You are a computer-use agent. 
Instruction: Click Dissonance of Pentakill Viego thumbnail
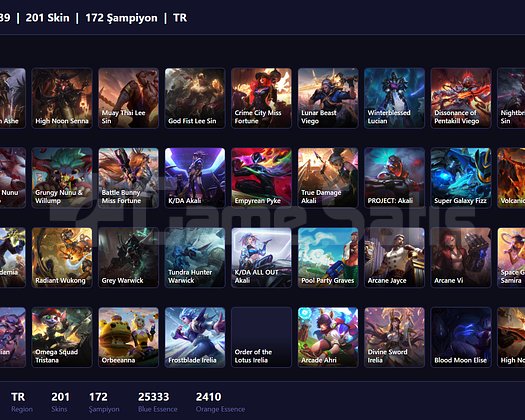461,98
